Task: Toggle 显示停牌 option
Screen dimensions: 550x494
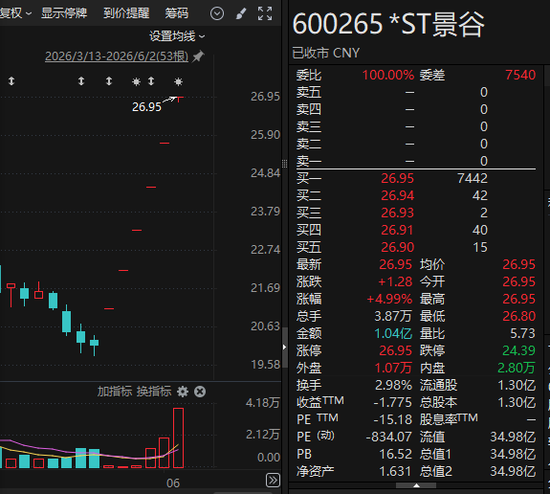Action: 64,13
